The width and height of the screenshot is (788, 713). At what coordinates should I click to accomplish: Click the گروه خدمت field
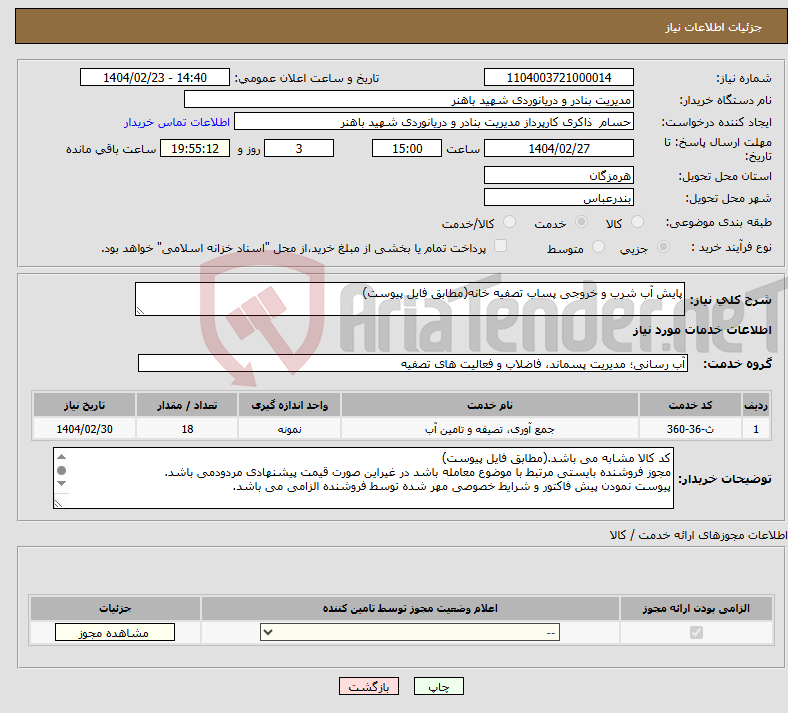click(x=413, y=363)
